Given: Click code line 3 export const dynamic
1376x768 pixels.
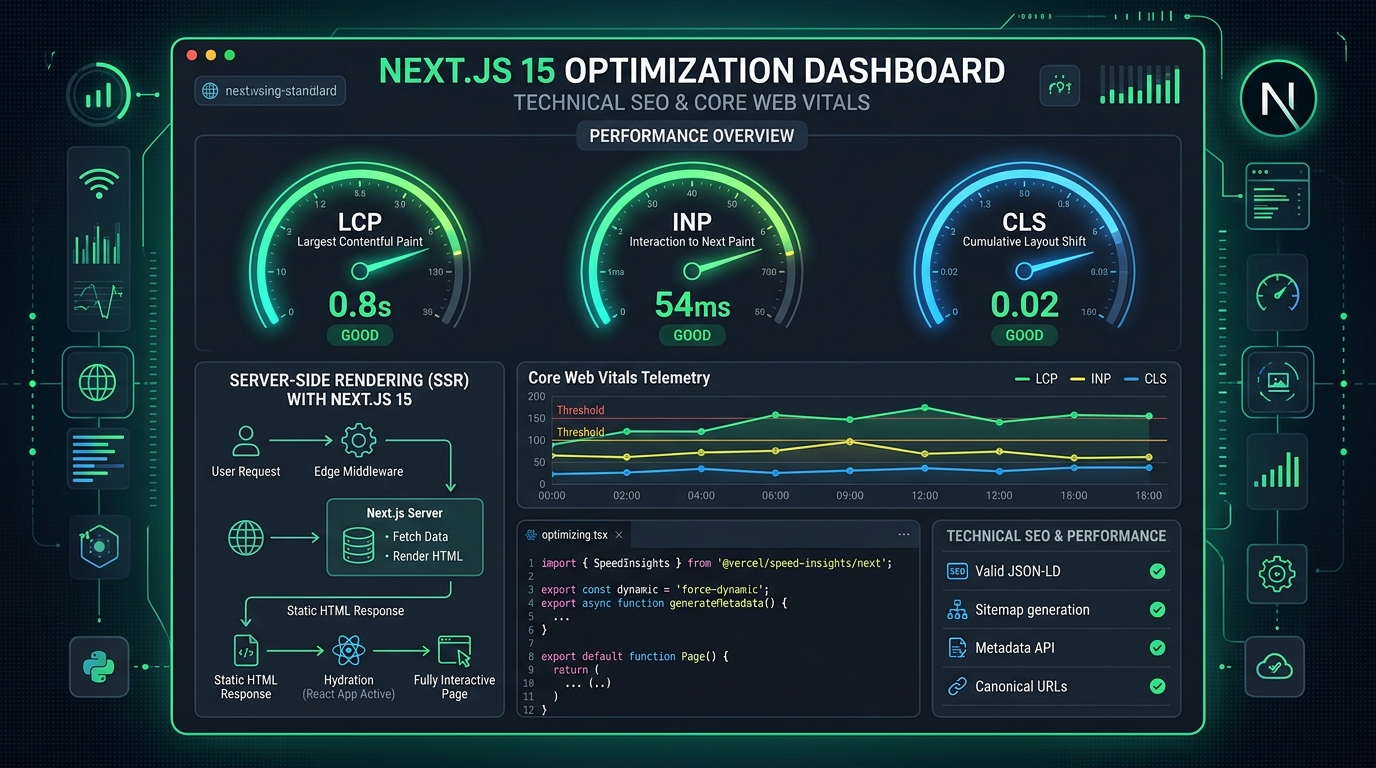Looking at the screenshot, I should coord(654,590).
